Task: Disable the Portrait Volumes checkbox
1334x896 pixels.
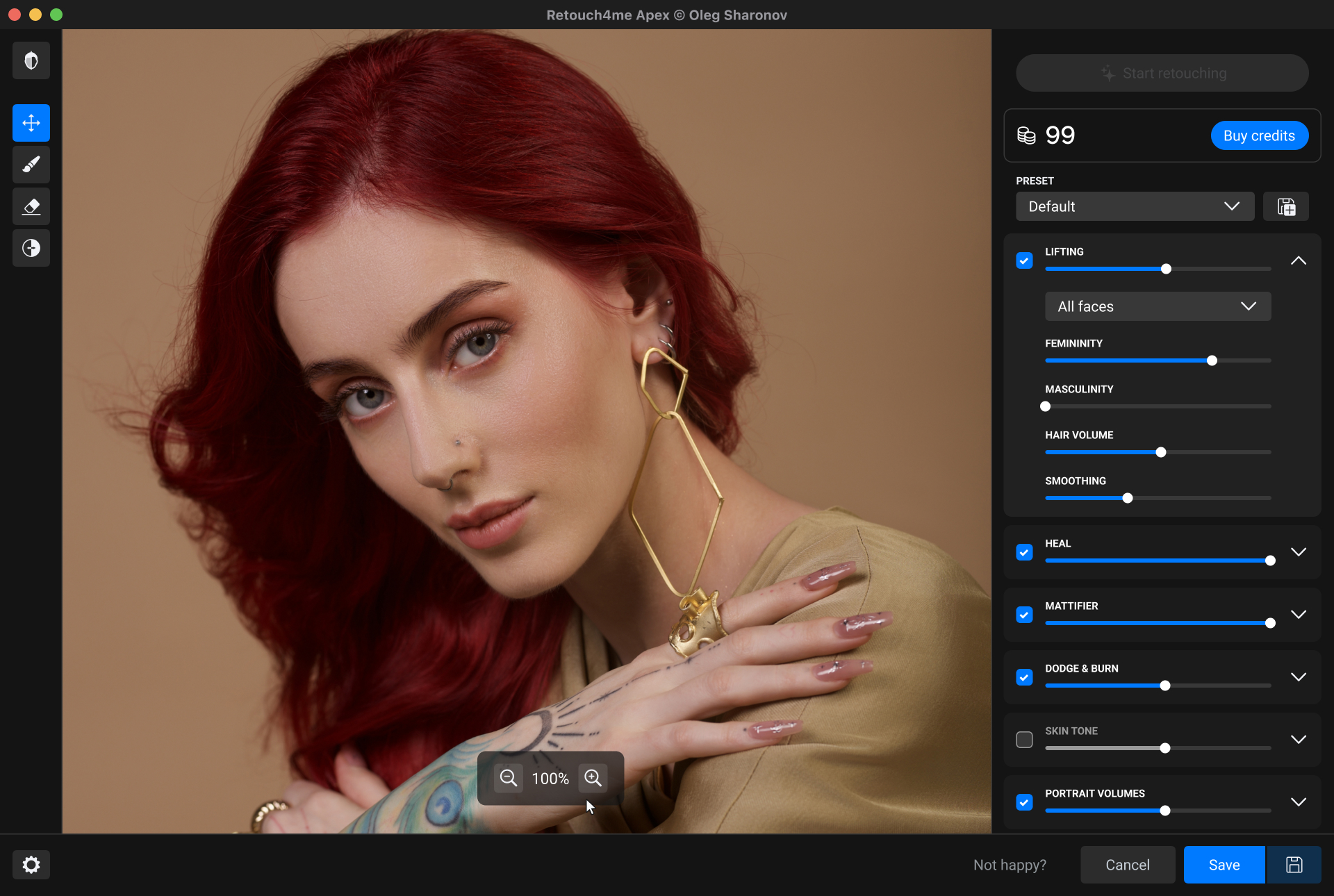Action: click(1024, 802)
